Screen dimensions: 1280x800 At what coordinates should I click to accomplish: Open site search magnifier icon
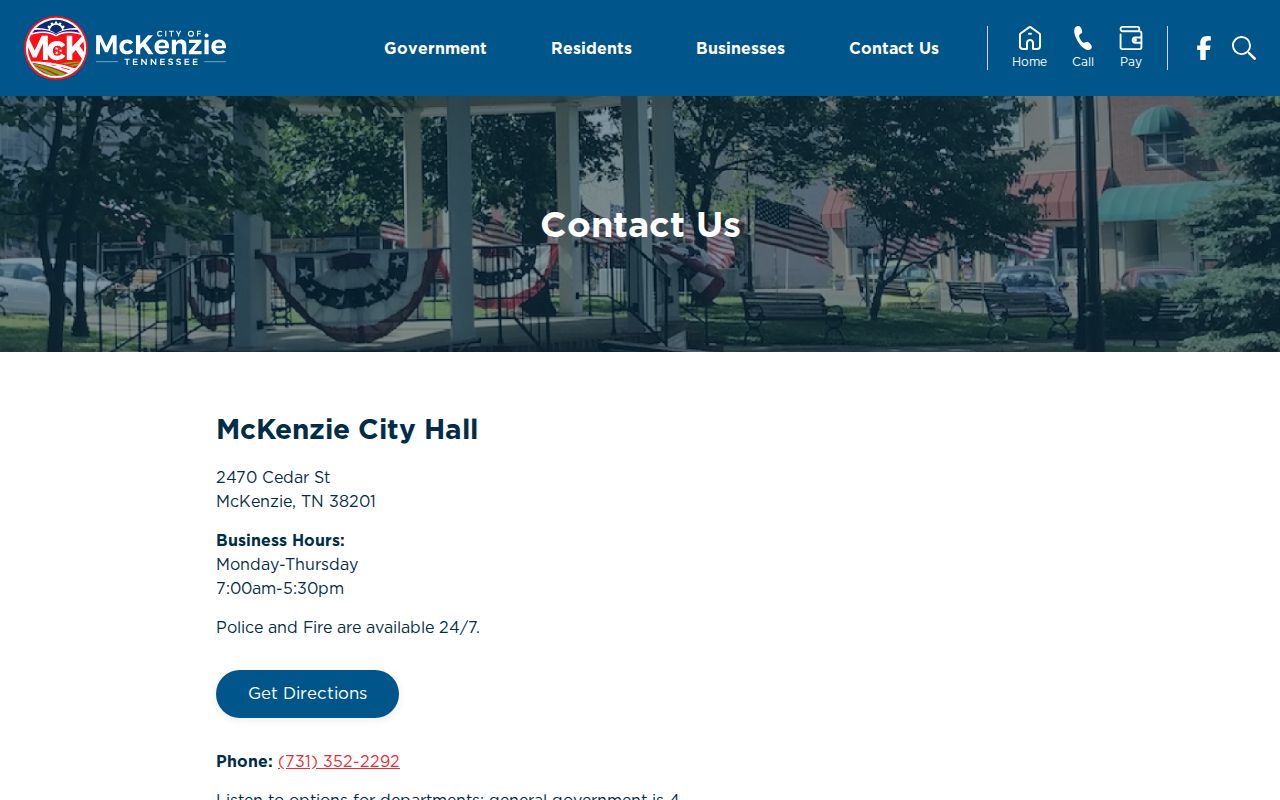(1244, 48)
